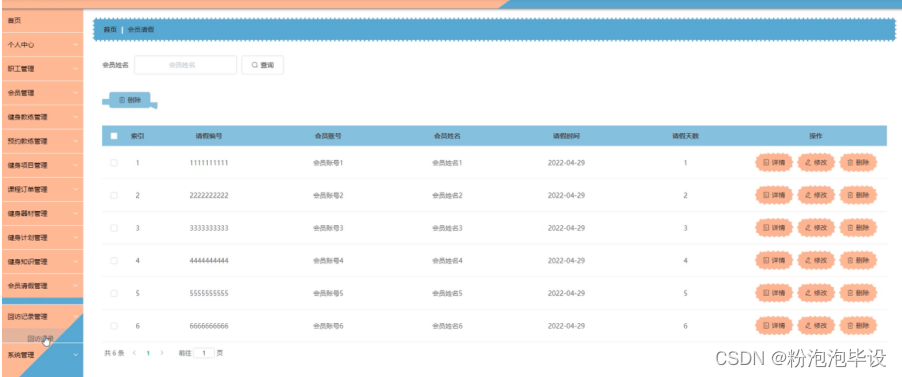Open 会员请假管理 in sidebar
The height and width of the screenshot is (377, 902).
coord(43,286)
